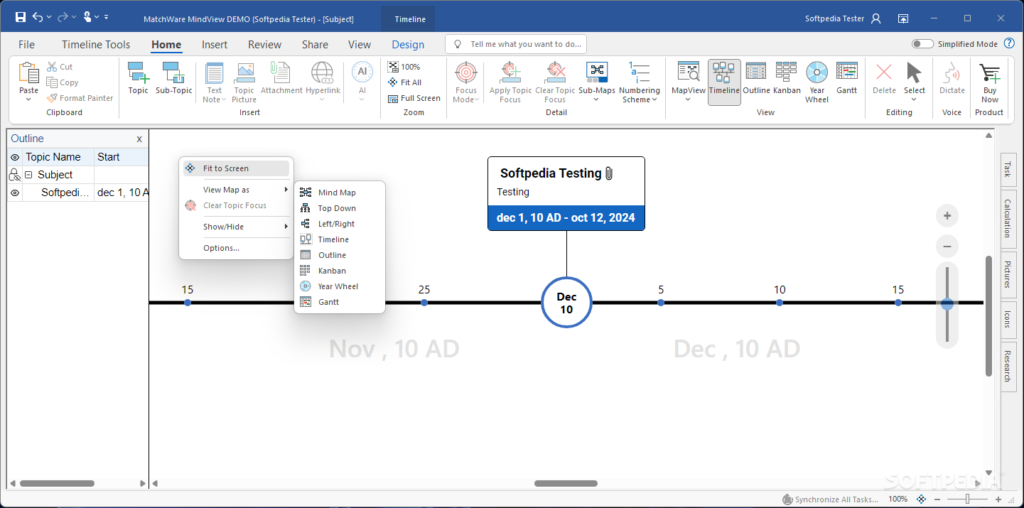1024x508 pixels.
Task: Open the Year Wheel view in the ribbon
Action: coord(817,82)
